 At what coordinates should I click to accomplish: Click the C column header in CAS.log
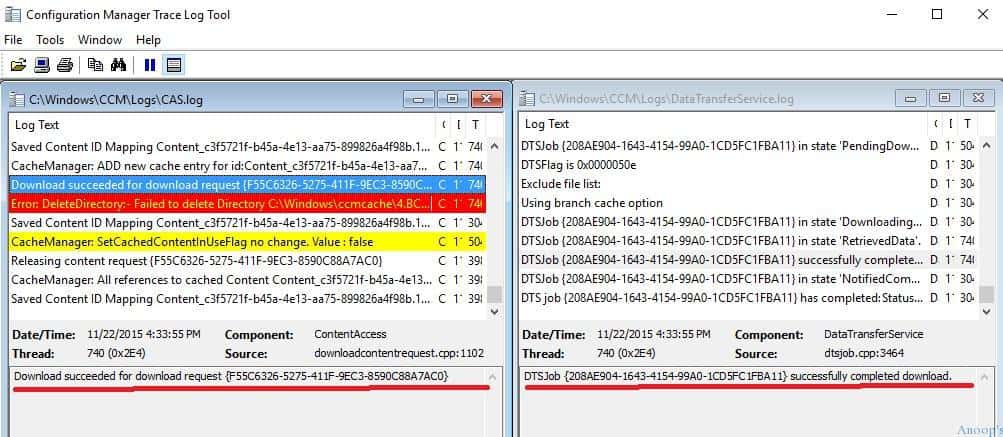(443, 125)
